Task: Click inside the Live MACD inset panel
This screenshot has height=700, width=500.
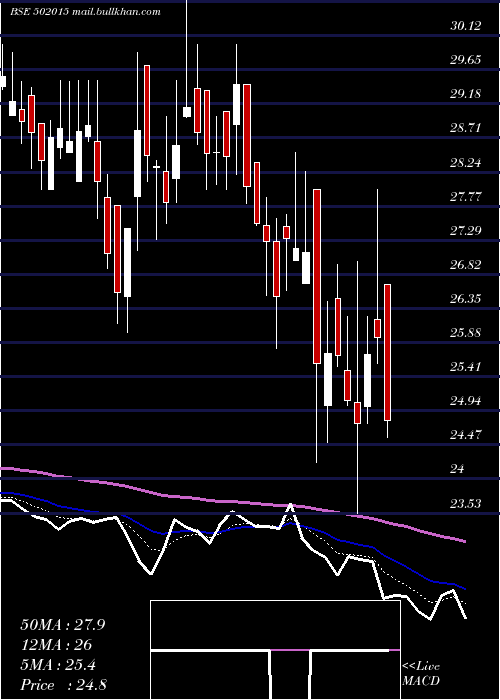Action: 275,650
